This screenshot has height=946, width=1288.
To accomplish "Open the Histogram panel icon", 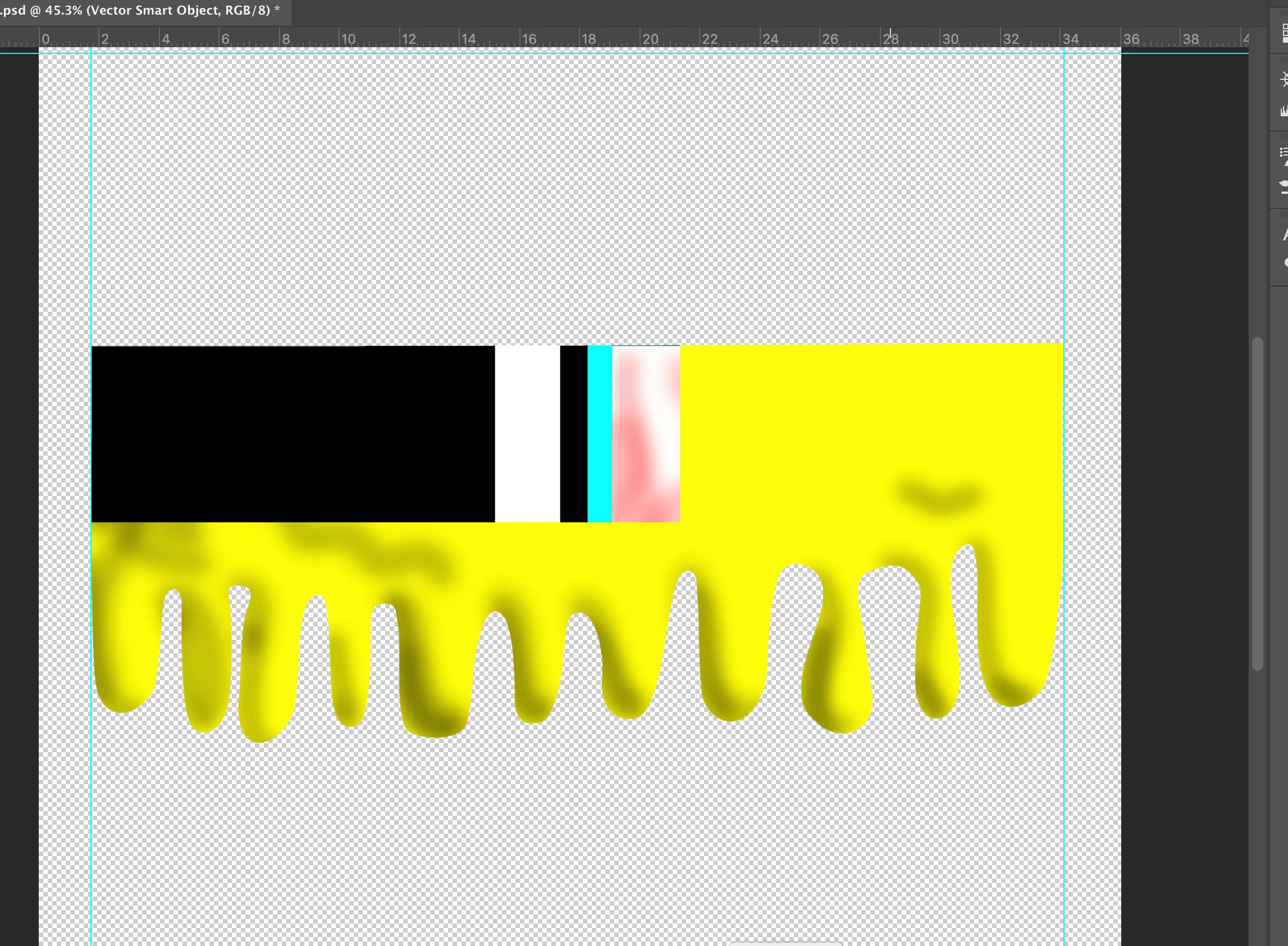I will (1284, 111).
